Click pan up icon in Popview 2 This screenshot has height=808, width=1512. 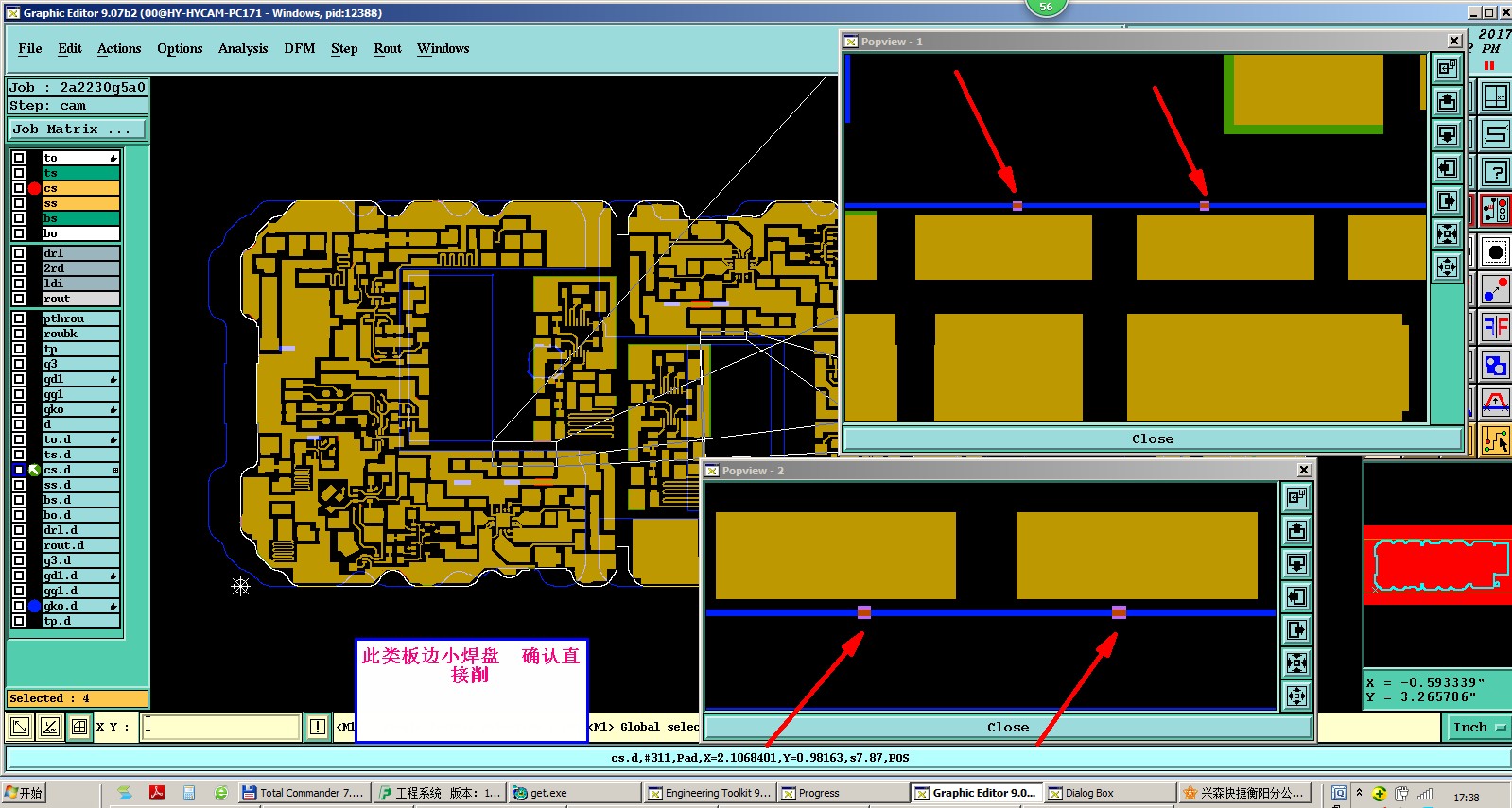1296,530
